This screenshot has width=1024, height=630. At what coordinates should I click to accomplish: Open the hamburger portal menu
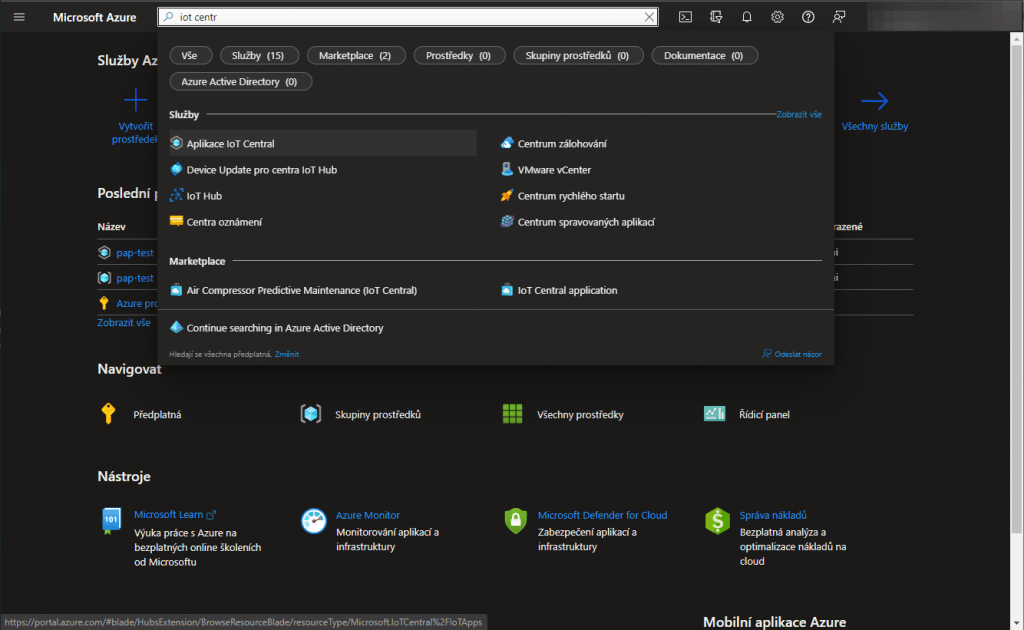19,17
